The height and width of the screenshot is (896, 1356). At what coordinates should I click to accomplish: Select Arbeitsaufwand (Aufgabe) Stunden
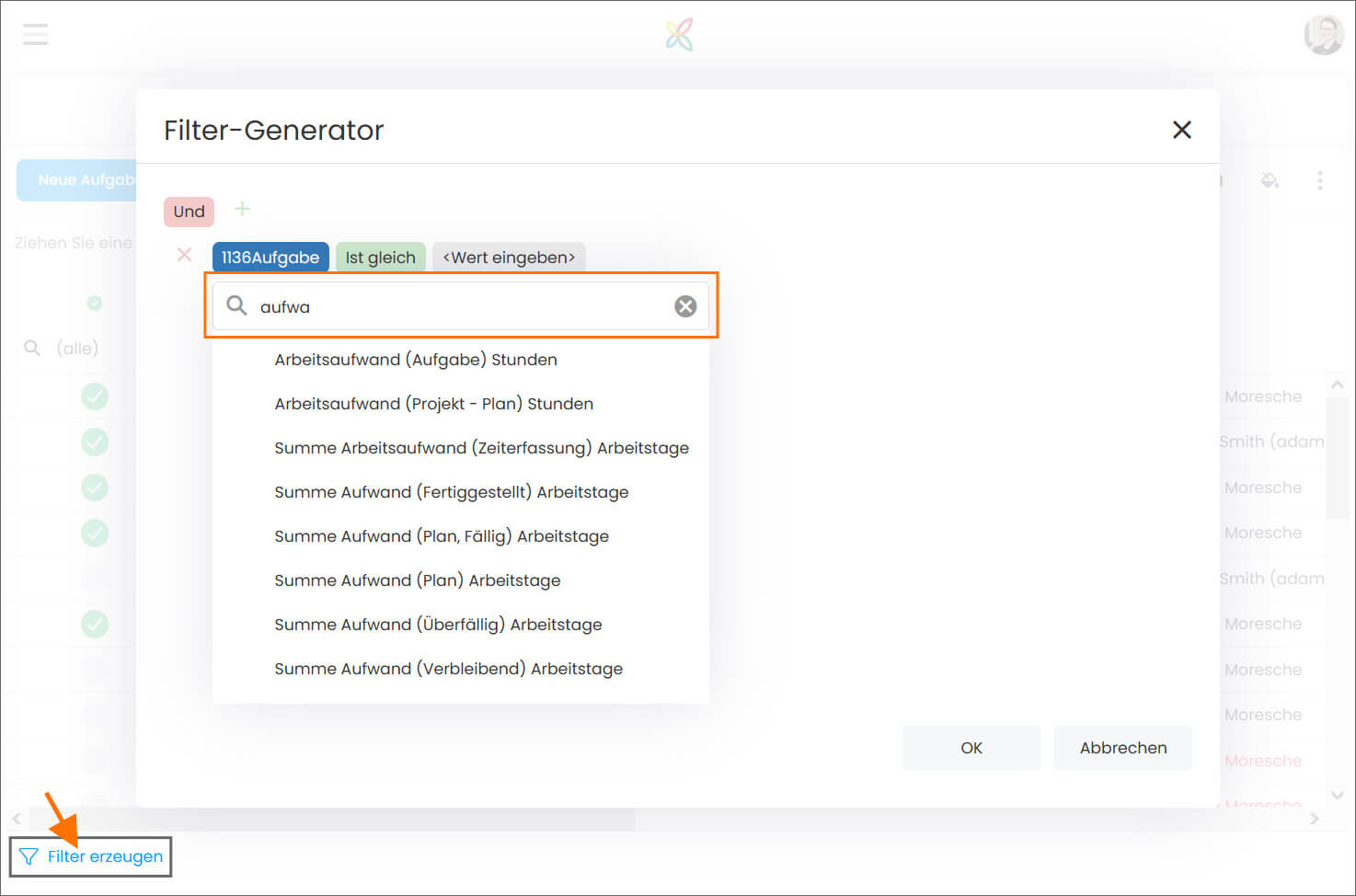coord(416,360)
